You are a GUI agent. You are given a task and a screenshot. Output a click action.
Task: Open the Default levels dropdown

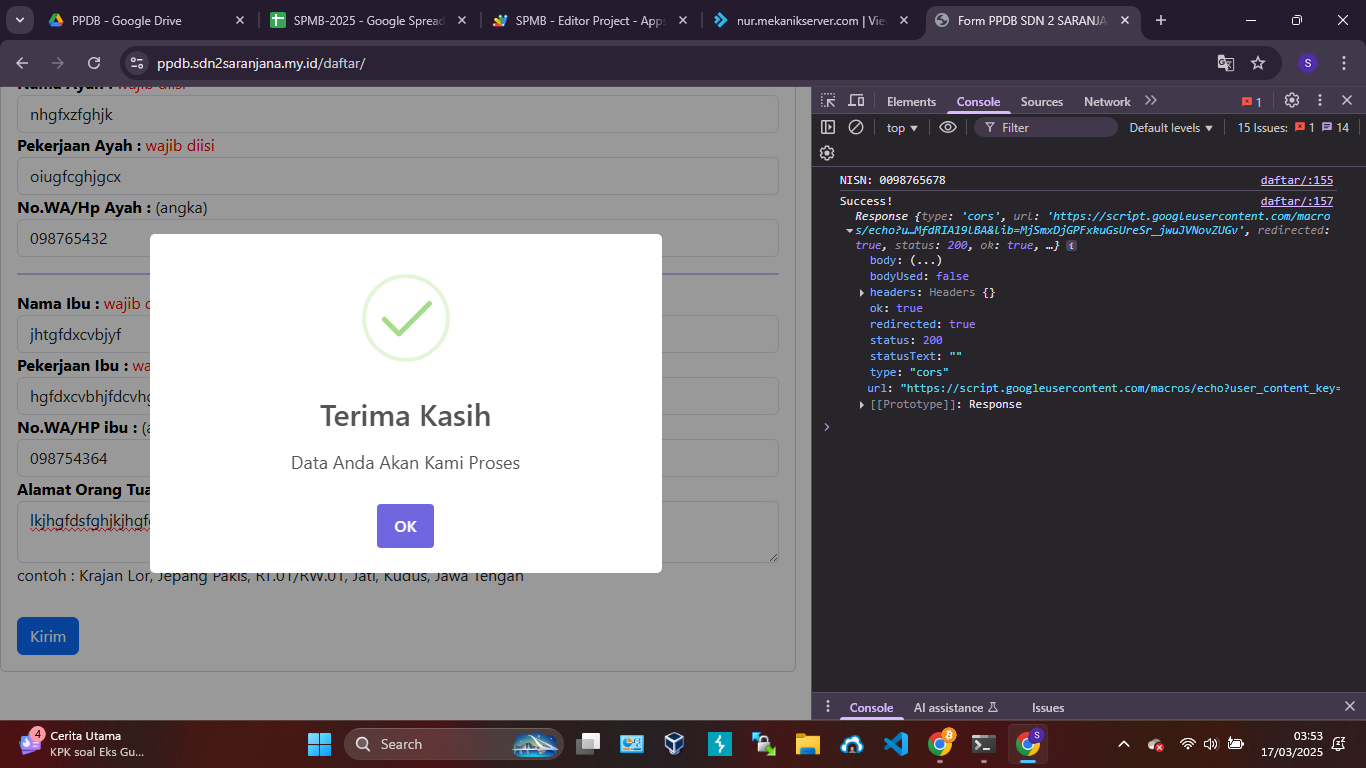click(1171, 128)
